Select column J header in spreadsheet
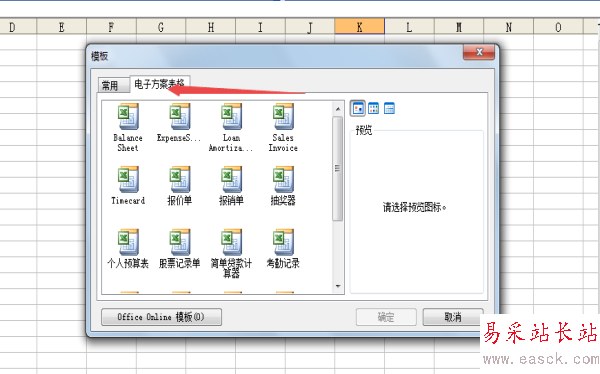This screenshot has width=600, height=374. (x=310, y=27)
